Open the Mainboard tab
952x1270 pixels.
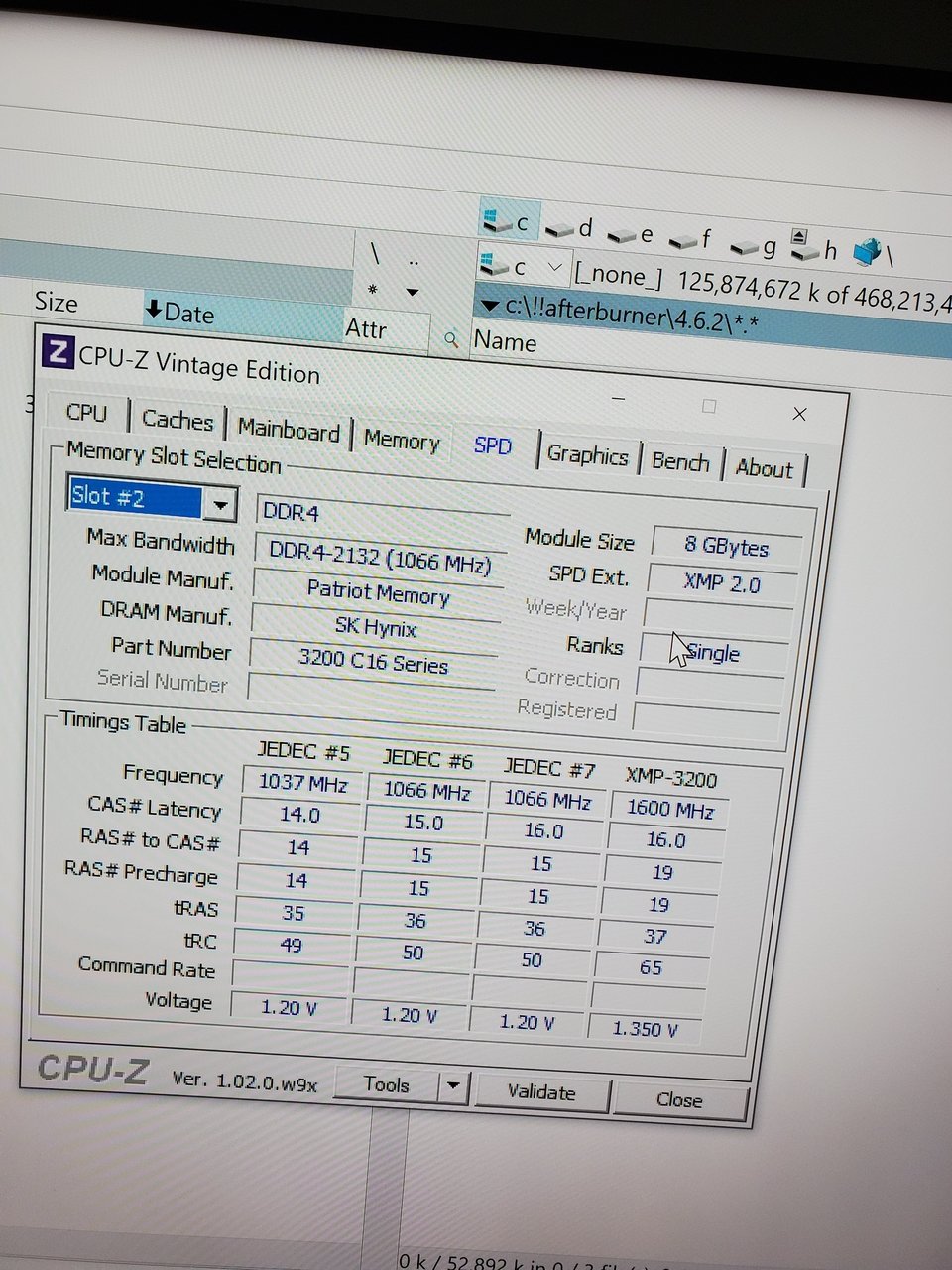289,430
